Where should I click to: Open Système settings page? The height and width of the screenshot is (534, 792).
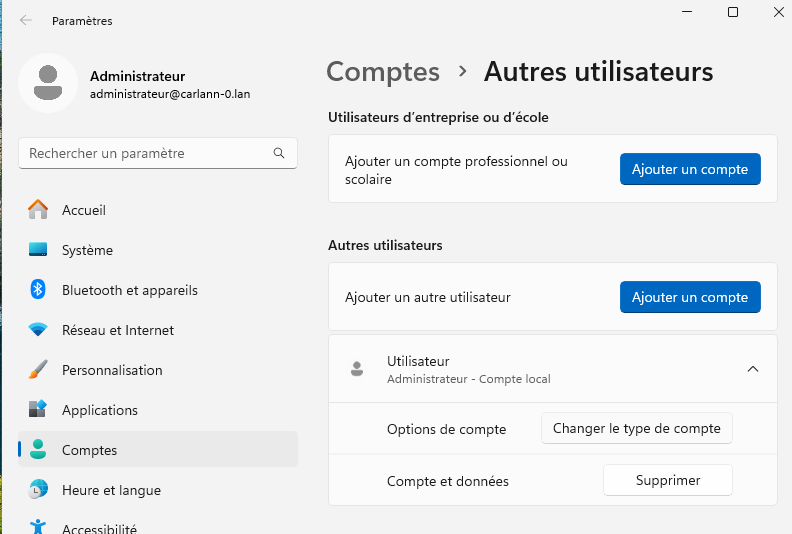click(158, 250)
